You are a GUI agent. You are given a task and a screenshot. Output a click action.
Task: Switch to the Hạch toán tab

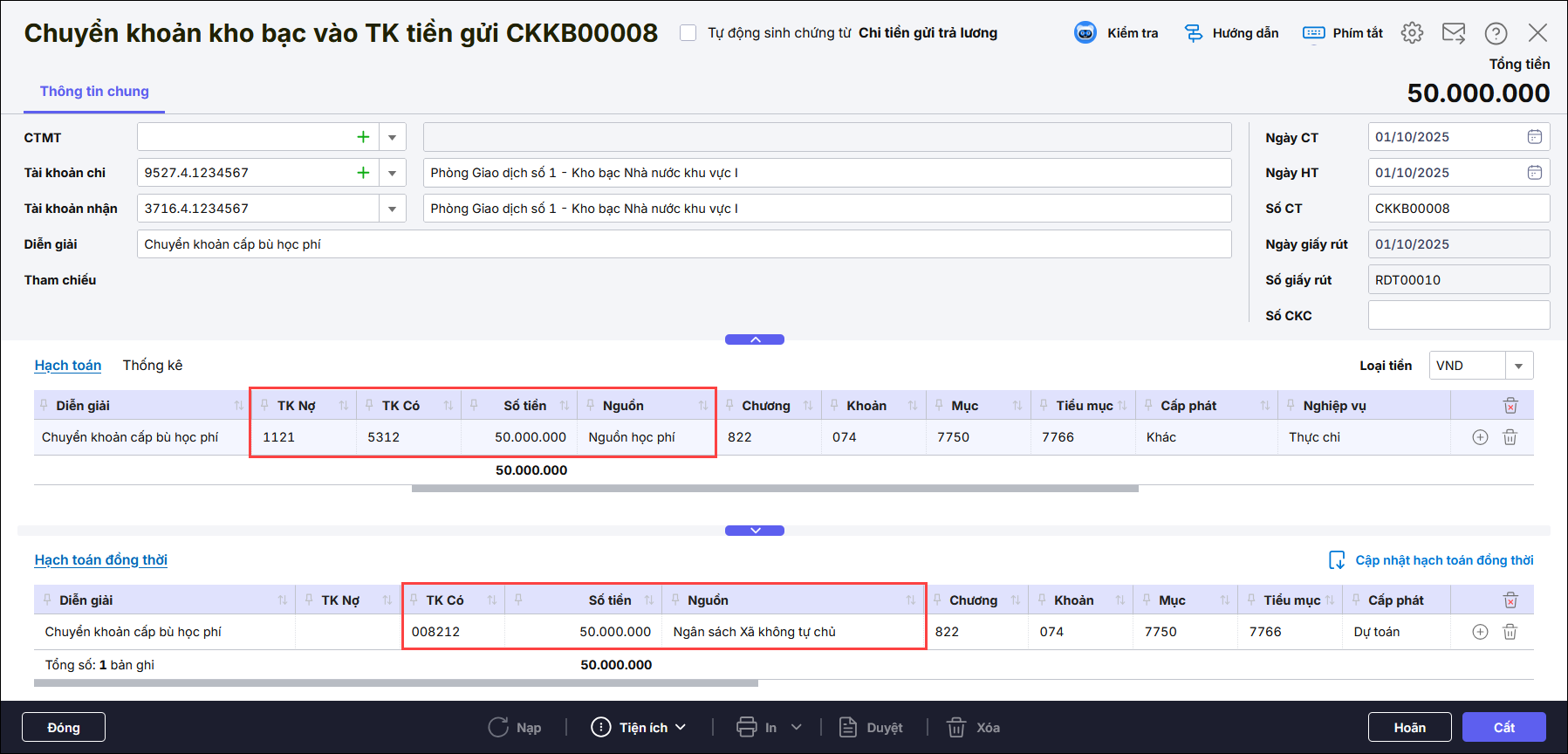68,366
